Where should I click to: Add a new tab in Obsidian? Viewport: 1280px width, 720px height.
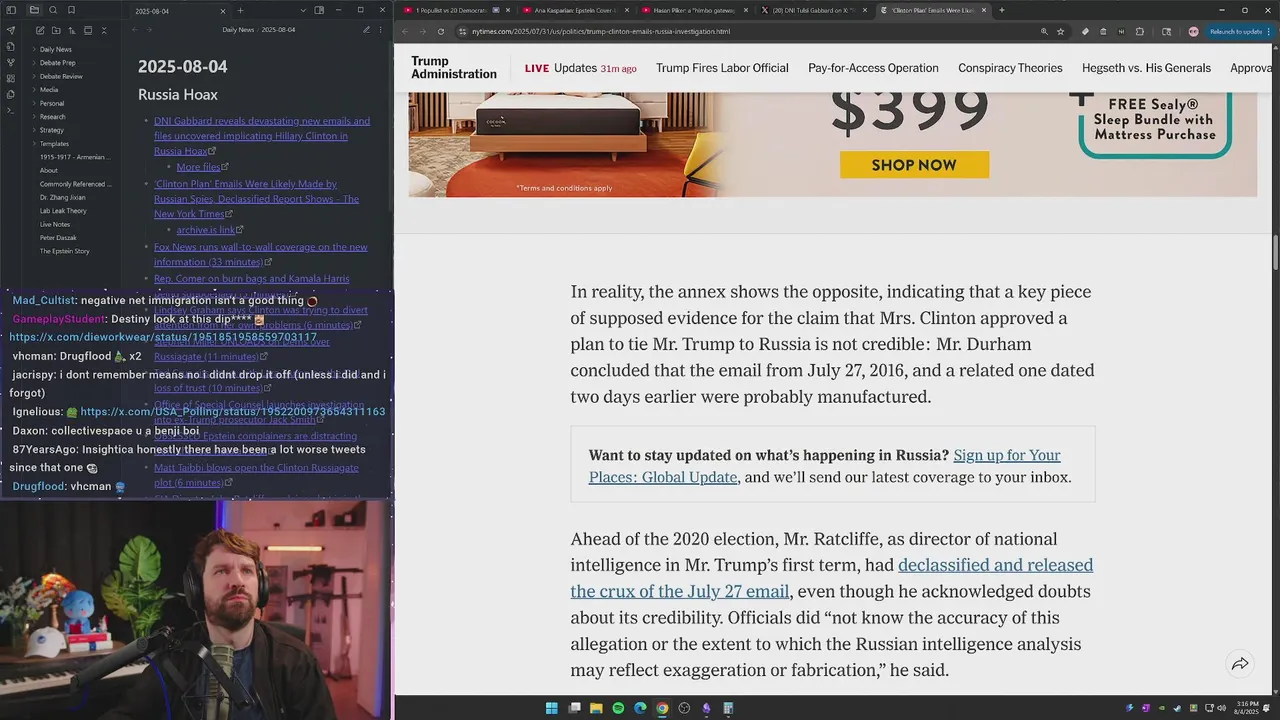240,10
